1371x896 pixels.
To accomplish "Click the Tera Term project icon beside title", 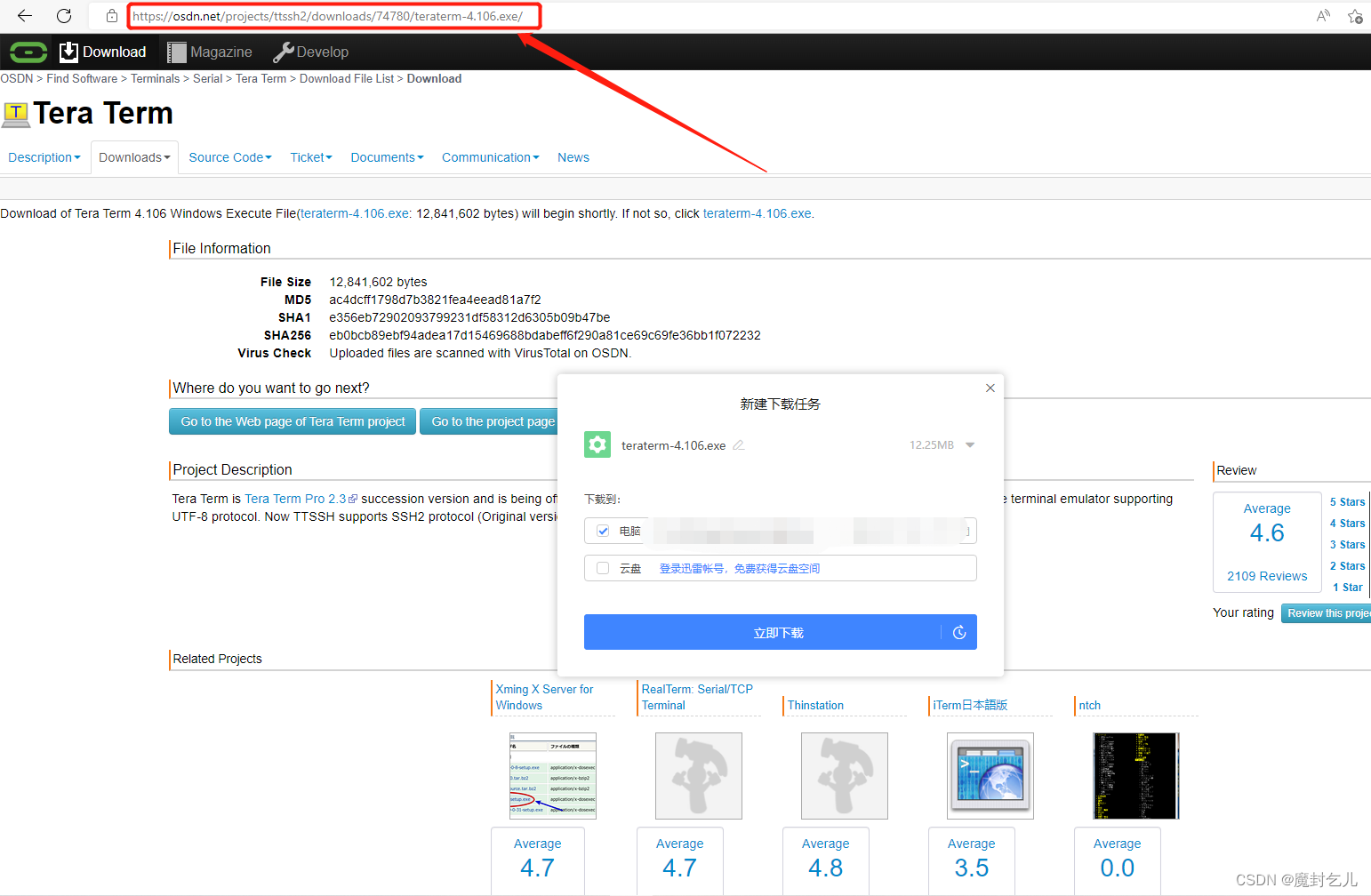I will pyautogui.click(x=16, y=113).
